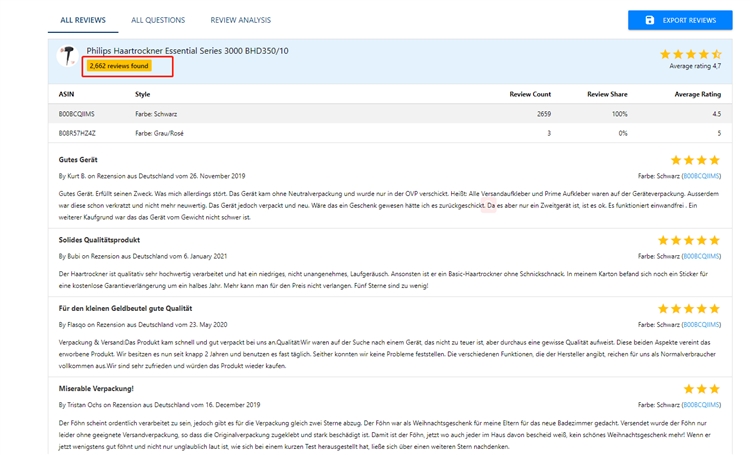
Task: Click the stars of 'Solides Qualitätsprodukt' review
Action: click(689, 240)
